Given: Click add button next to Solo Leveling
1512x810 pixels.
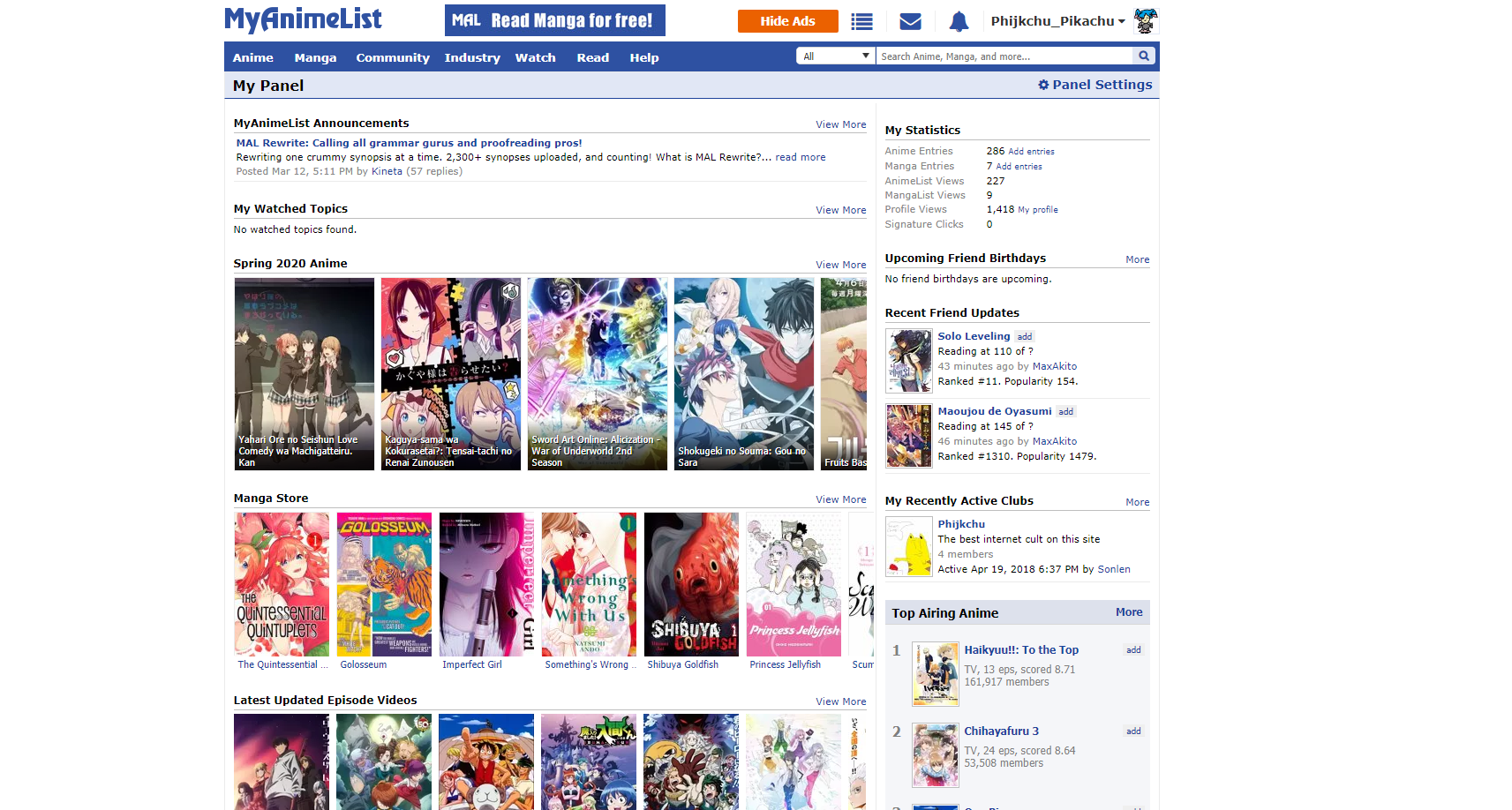Looking at the screenshot, I should tap(1024, 337).
